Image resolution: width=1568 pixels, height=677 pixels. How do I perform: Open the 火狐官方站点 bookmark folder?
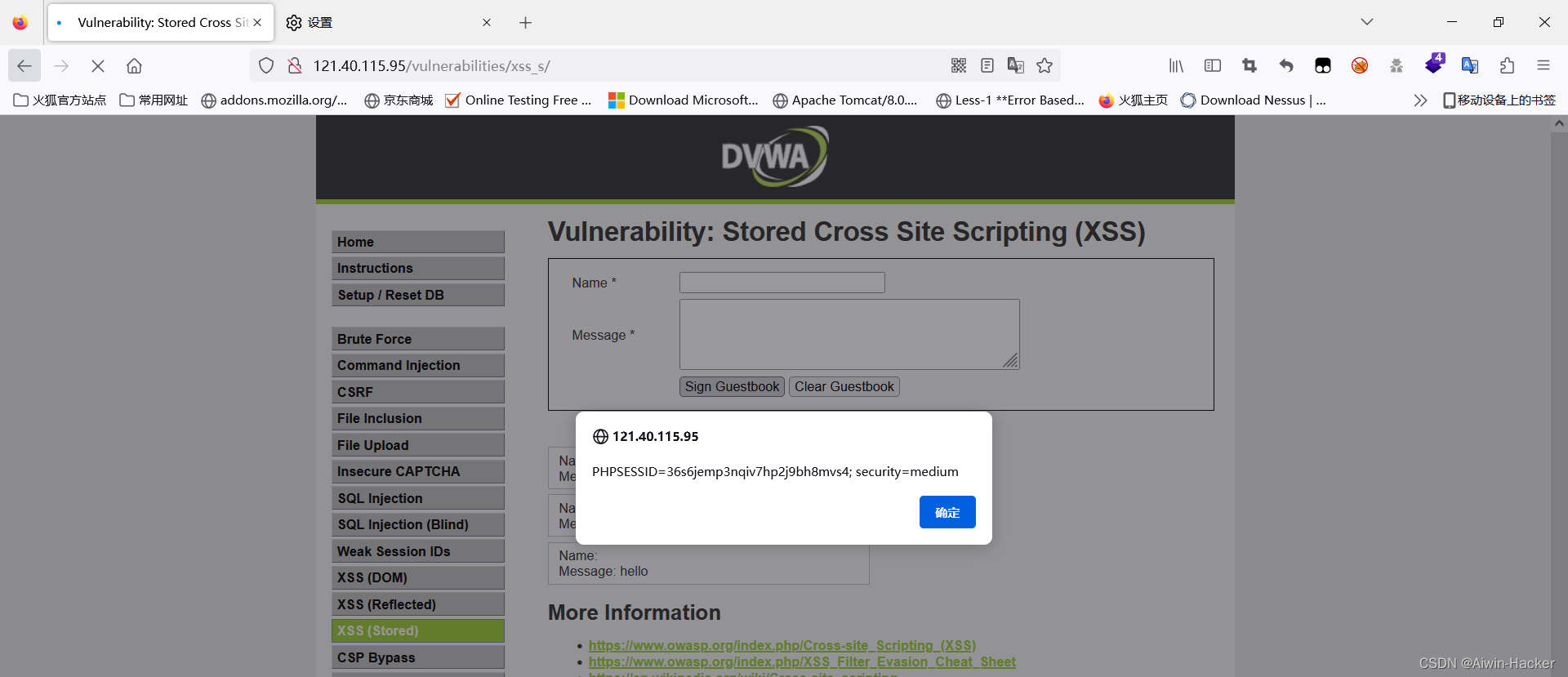point(60,100)
